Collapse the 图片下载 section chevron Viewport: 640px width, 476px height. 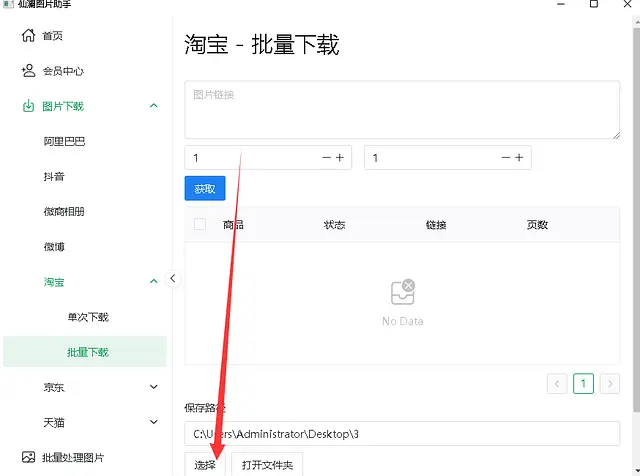[x=153, y=106]
